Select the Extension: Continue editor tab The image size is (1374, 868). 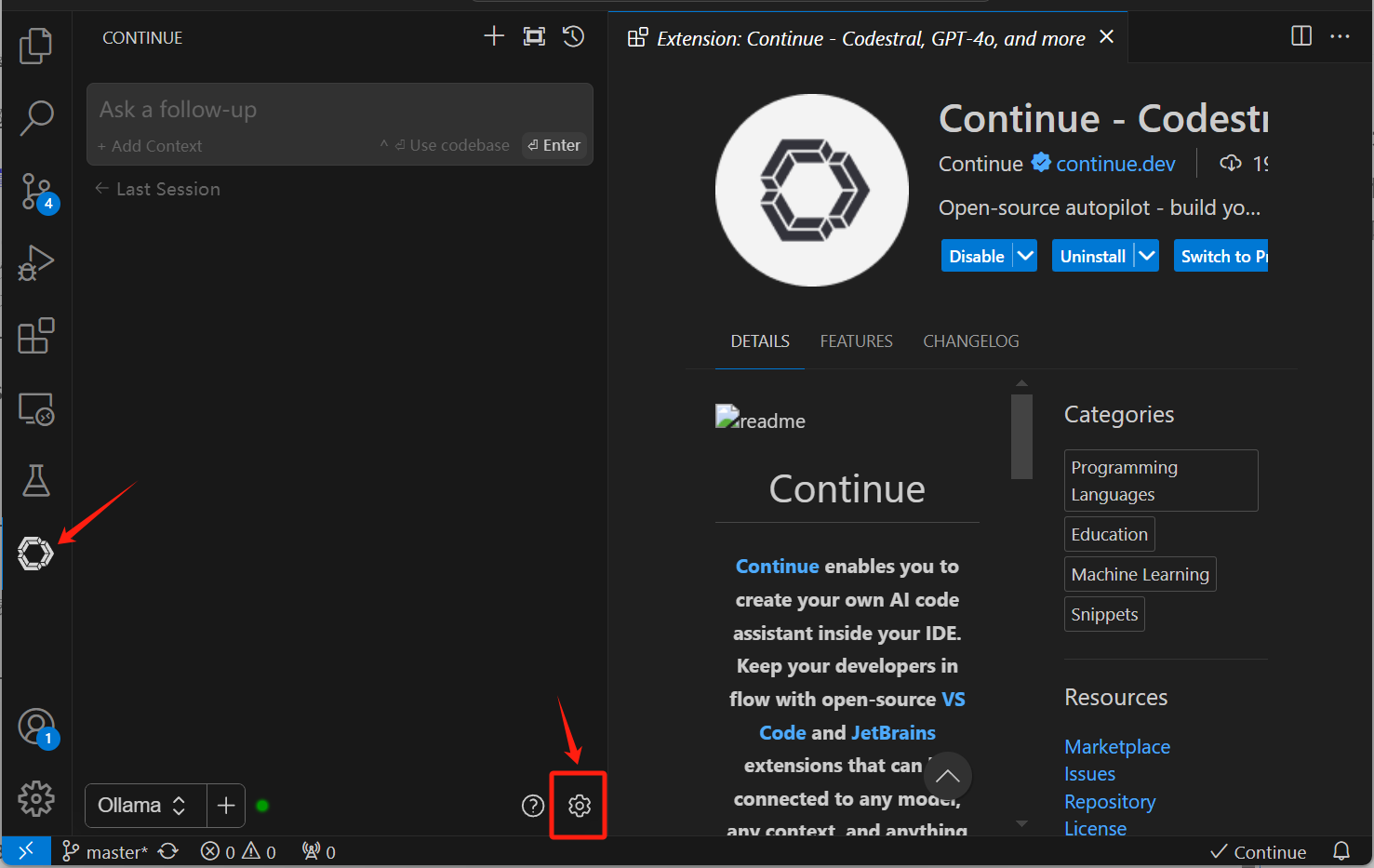(x=868, y=38)
